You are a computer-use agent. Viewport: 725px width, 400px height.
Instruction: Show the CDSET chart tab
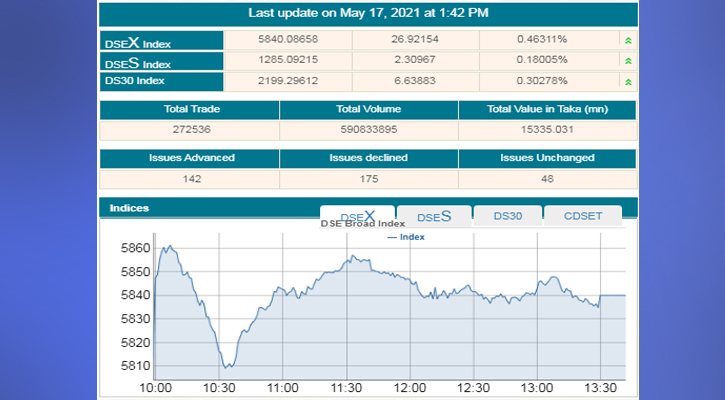tap(583, 216)
